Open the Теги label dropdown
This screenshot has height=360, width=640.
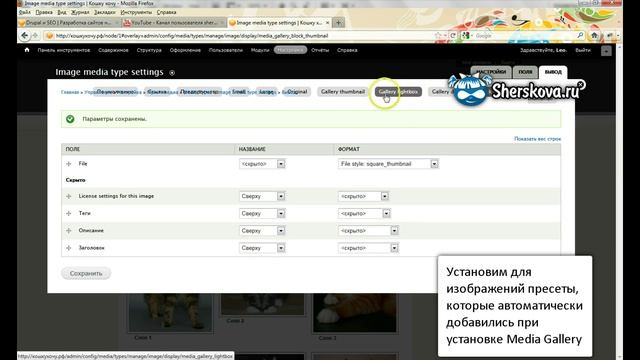[x=262, y=213]
